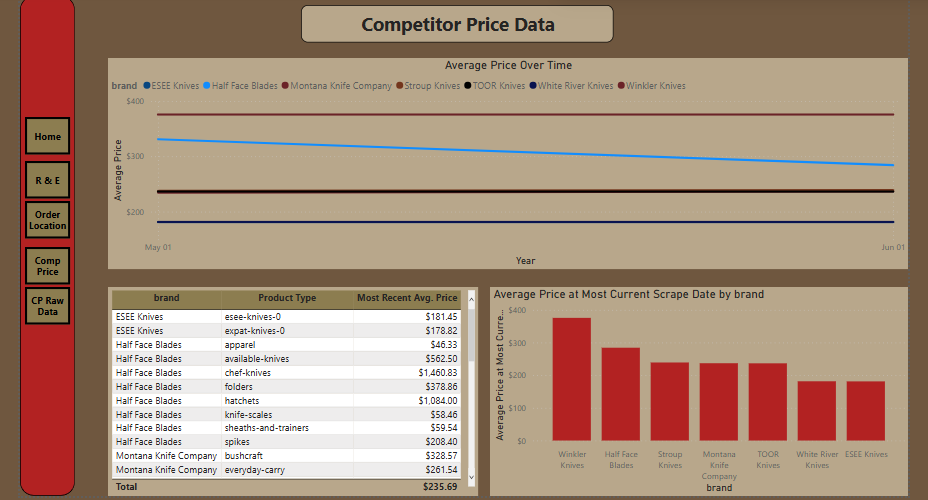
Task: Select the Half Face Blades bar
Action: click(621, 394)
